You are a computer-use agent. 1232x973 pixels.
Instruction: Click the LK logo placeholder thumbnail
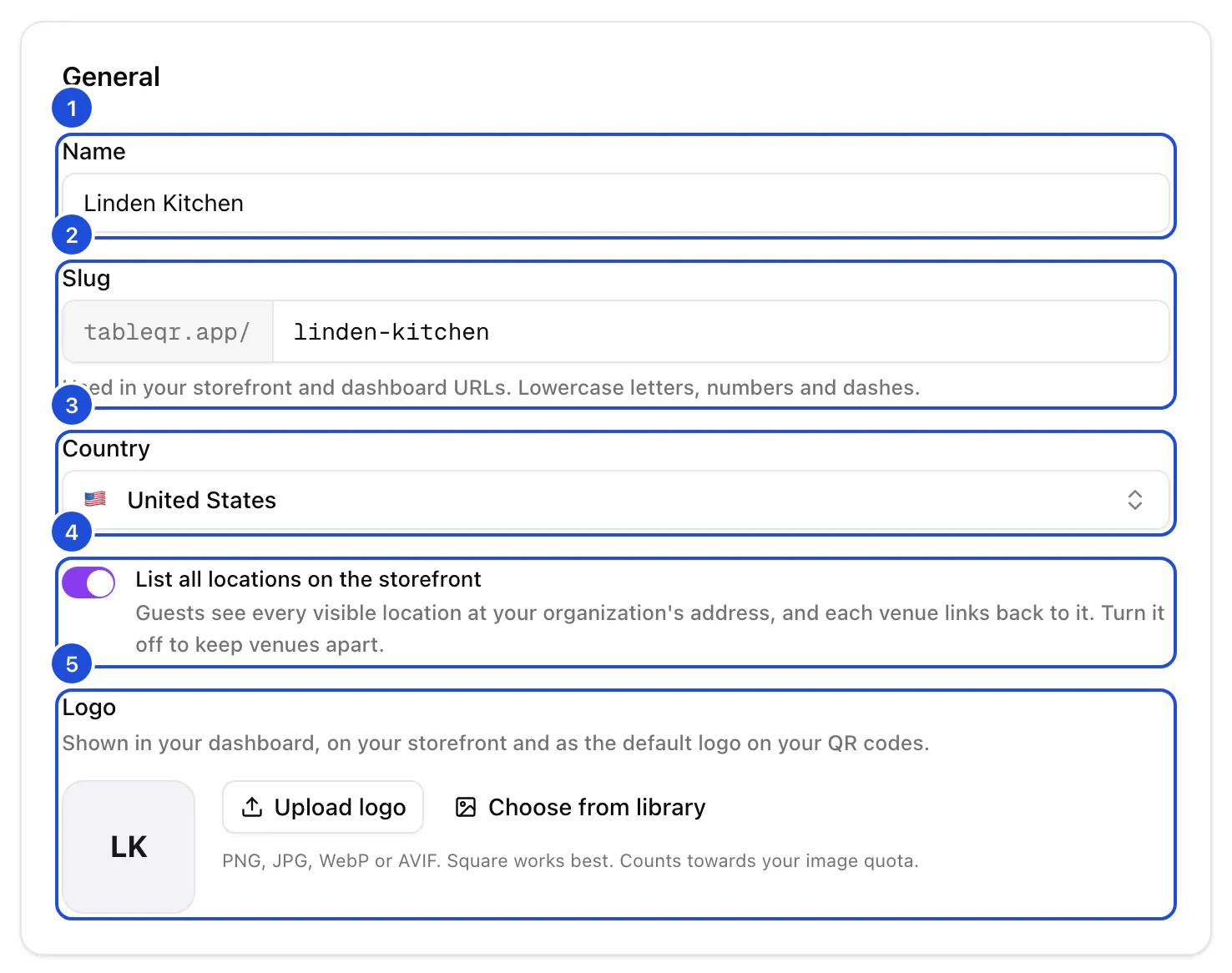[129, 847]
